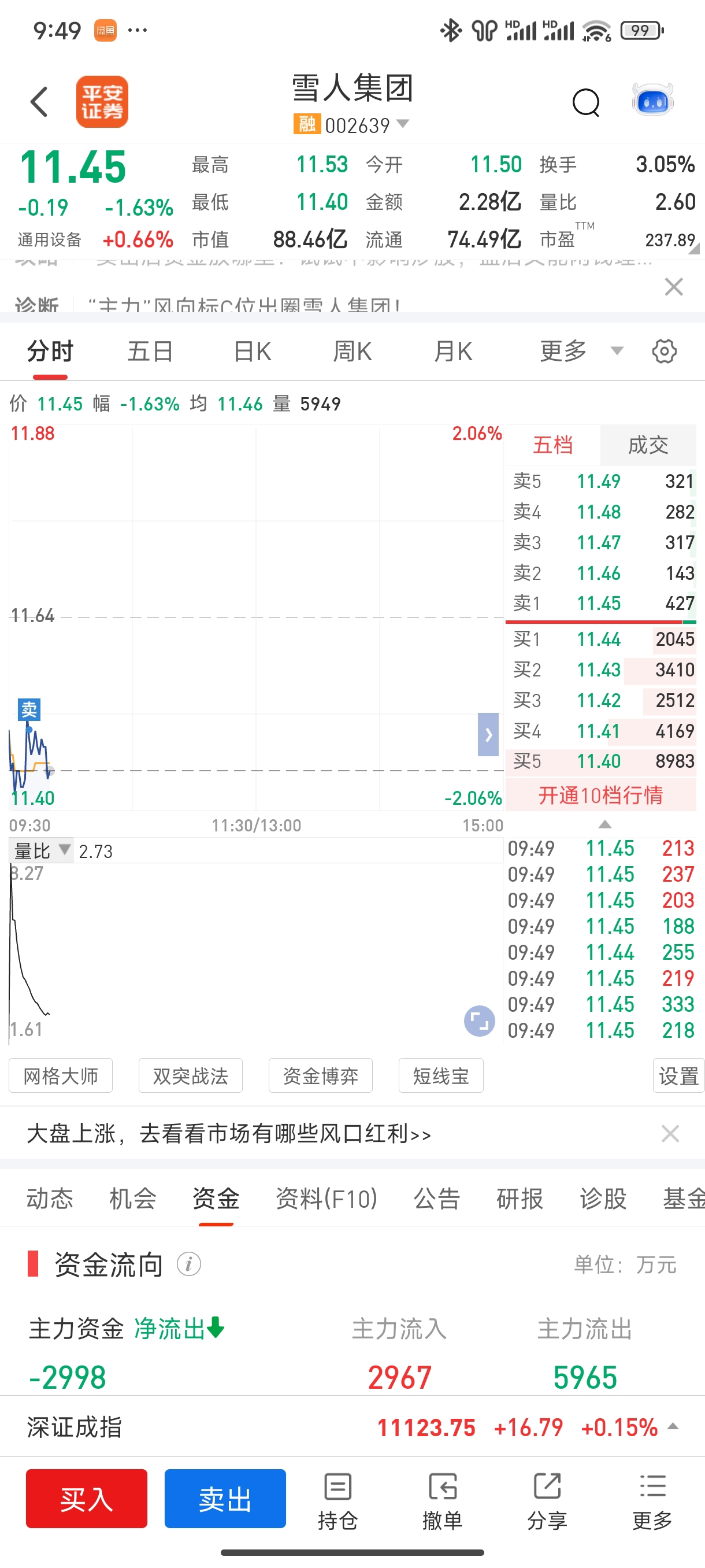
Task: Tap the back arrow icon
Action: pos(39,102)
